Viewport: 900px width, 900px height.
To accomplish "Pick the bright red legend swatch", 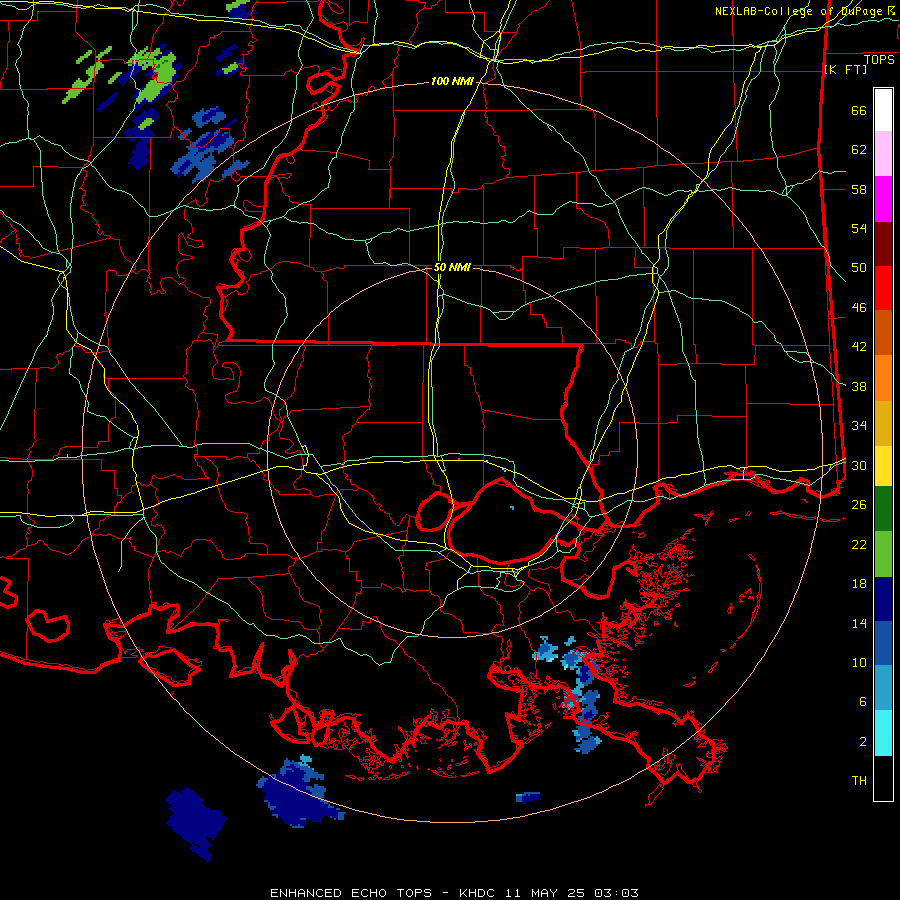I will 883,288.
